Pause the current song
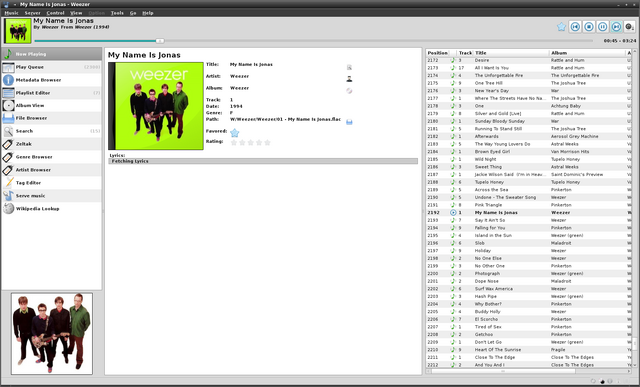The height and width of the screenshot is (387, 640). (x=602, y=27)
